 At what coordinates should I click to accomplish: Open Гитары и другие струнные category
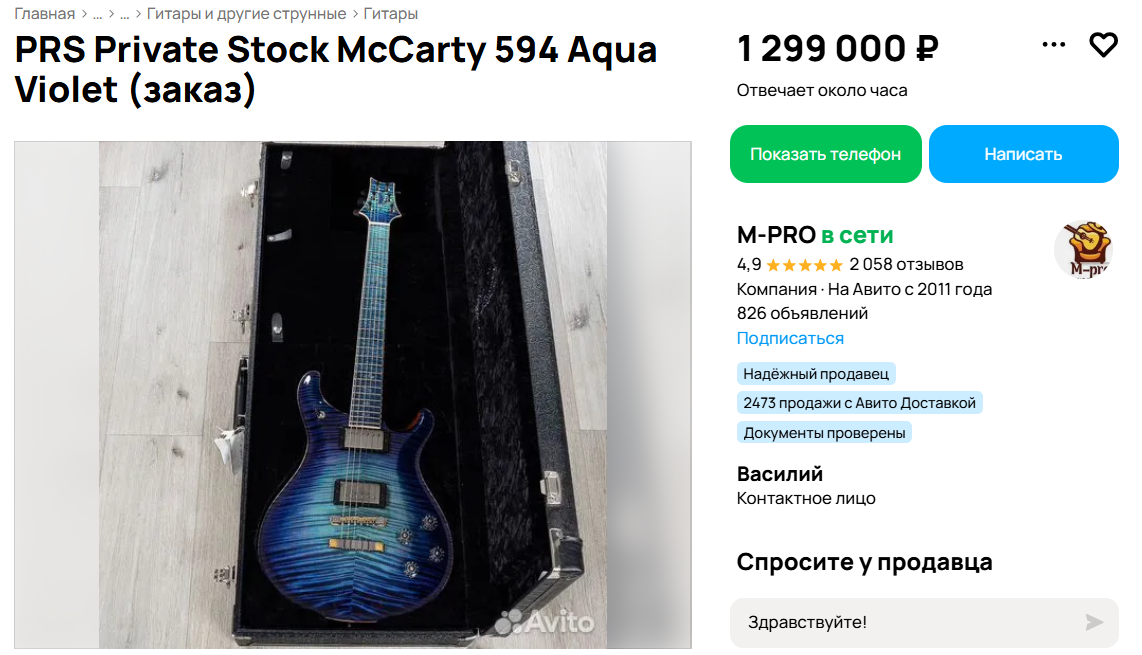tap(246, 14)
